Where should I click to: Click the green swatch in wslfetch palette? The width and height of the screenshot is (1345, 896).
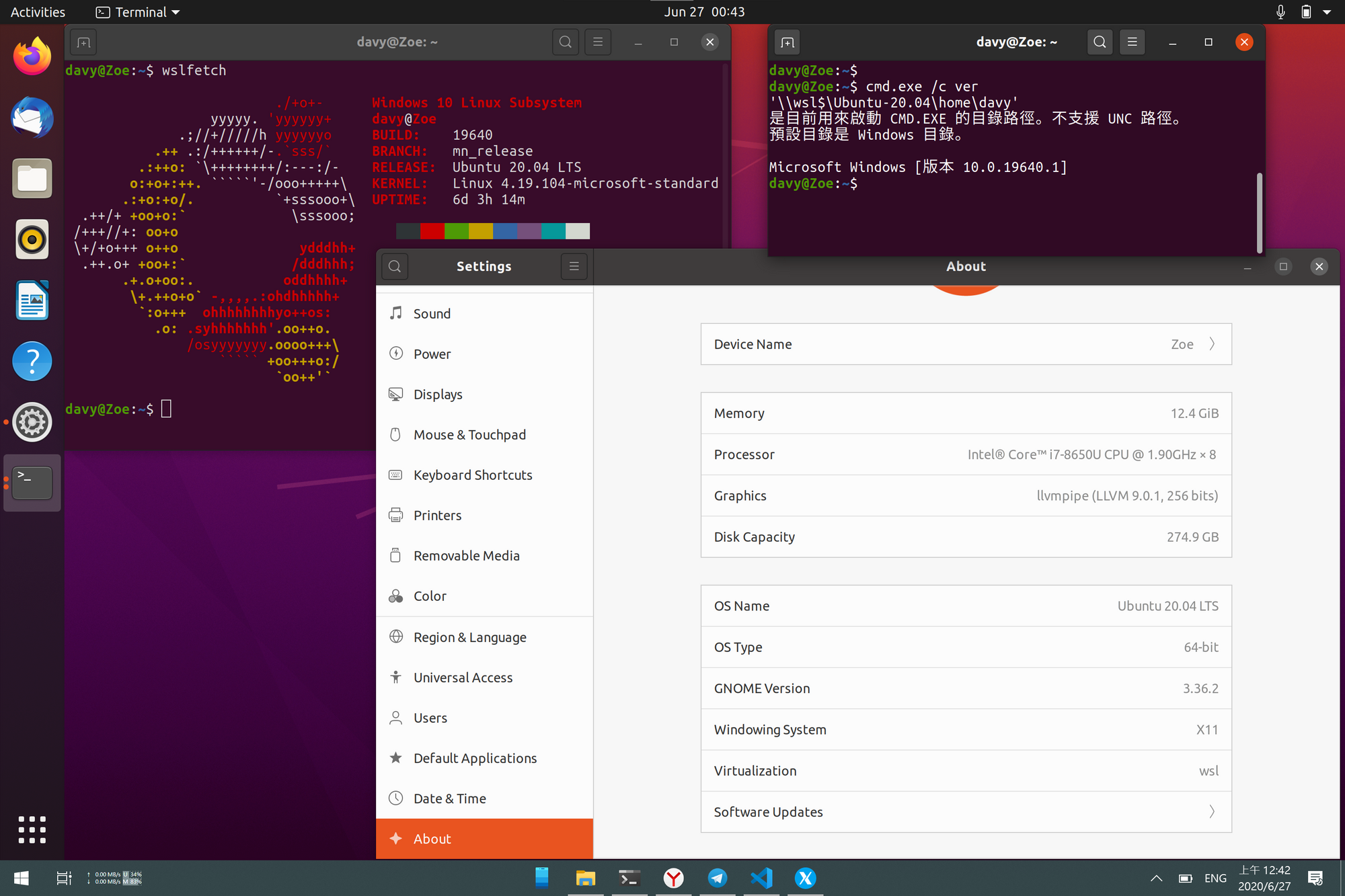pos(457,231)
